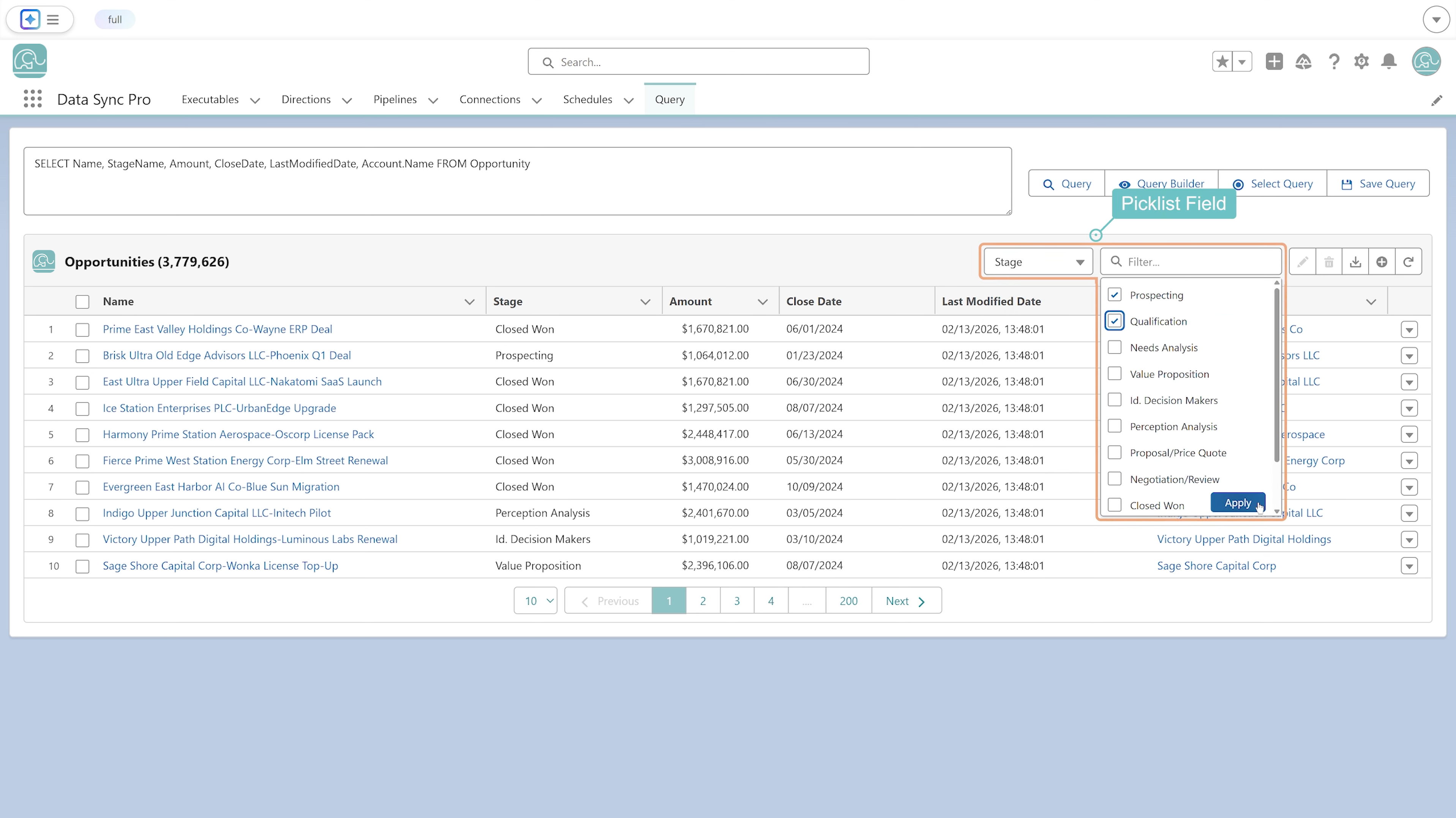Viewport: 1456px width, 818px height.
Task: Click the hamburger menu icon at top left
Action: click(52, 20)
